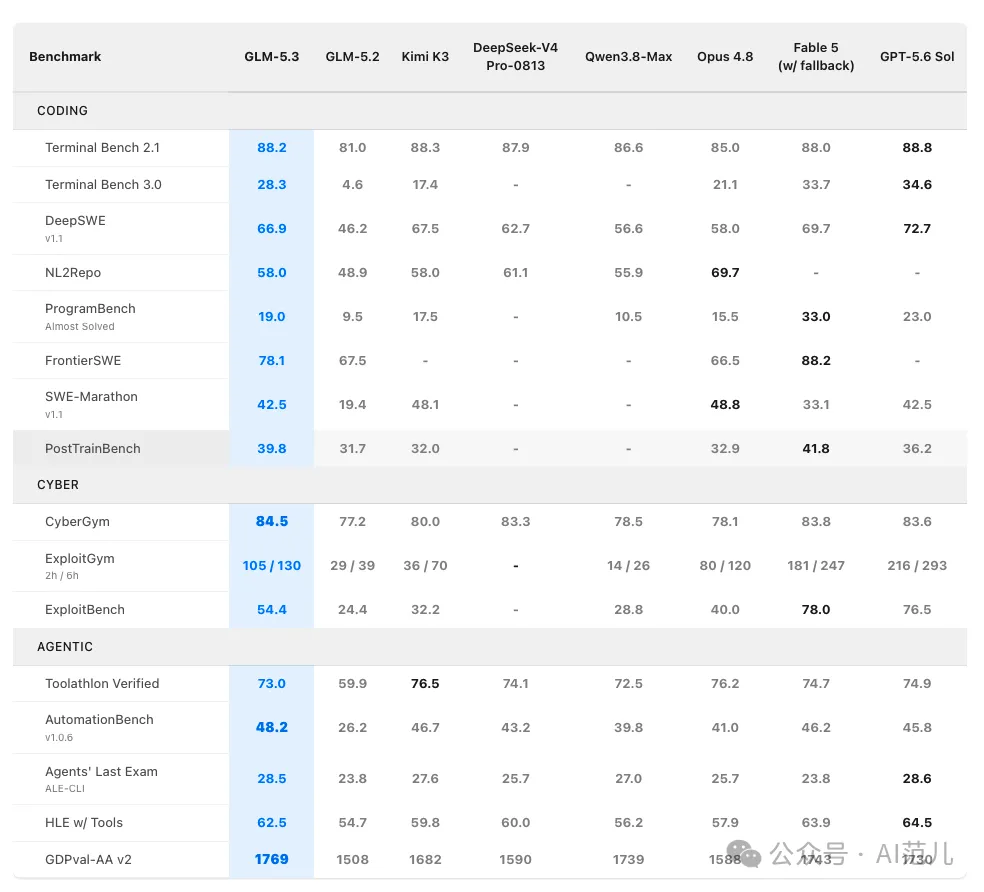The height and width of the screenshot is (892, 984).
Task: Select GLM-5.3 score 73.0 for Toolathlon Verified
Action: pyautogui.click(x=272, y=684)
